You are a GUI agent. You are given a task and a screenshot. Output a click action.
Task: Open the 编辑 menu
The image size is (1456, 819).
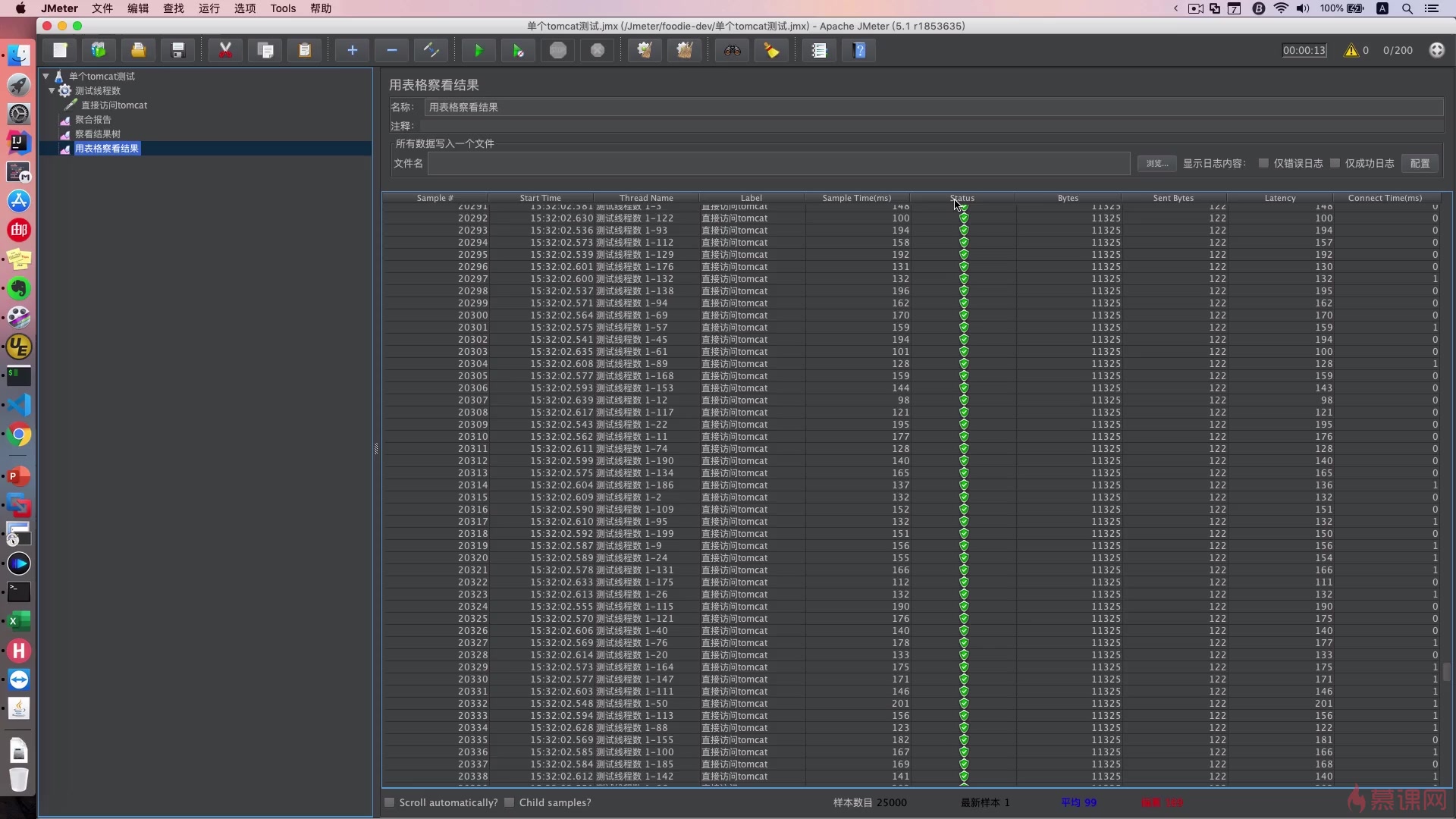pyautogui.click(x=137, y=8)
